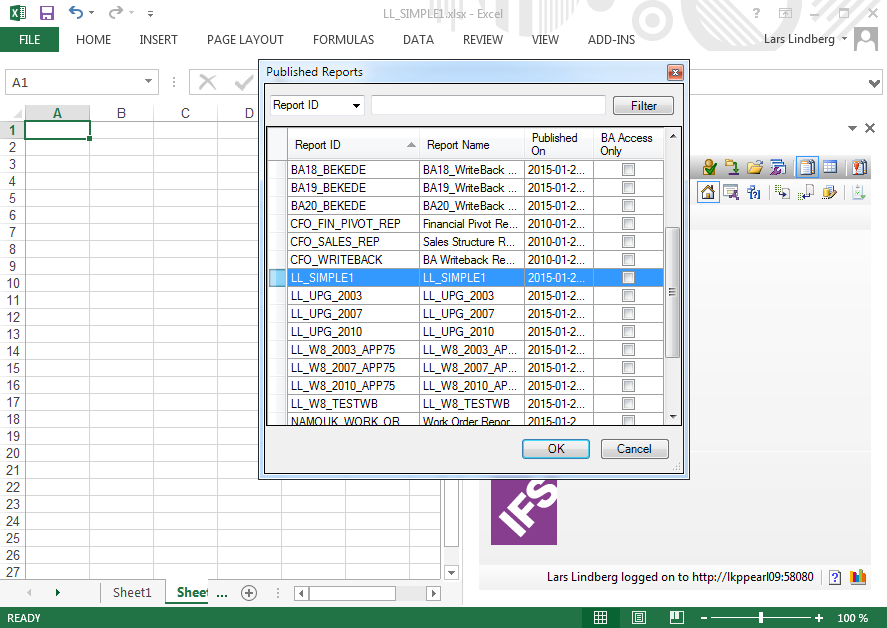Open the FILE tab
887x628 pixels.
pos(29,40)
